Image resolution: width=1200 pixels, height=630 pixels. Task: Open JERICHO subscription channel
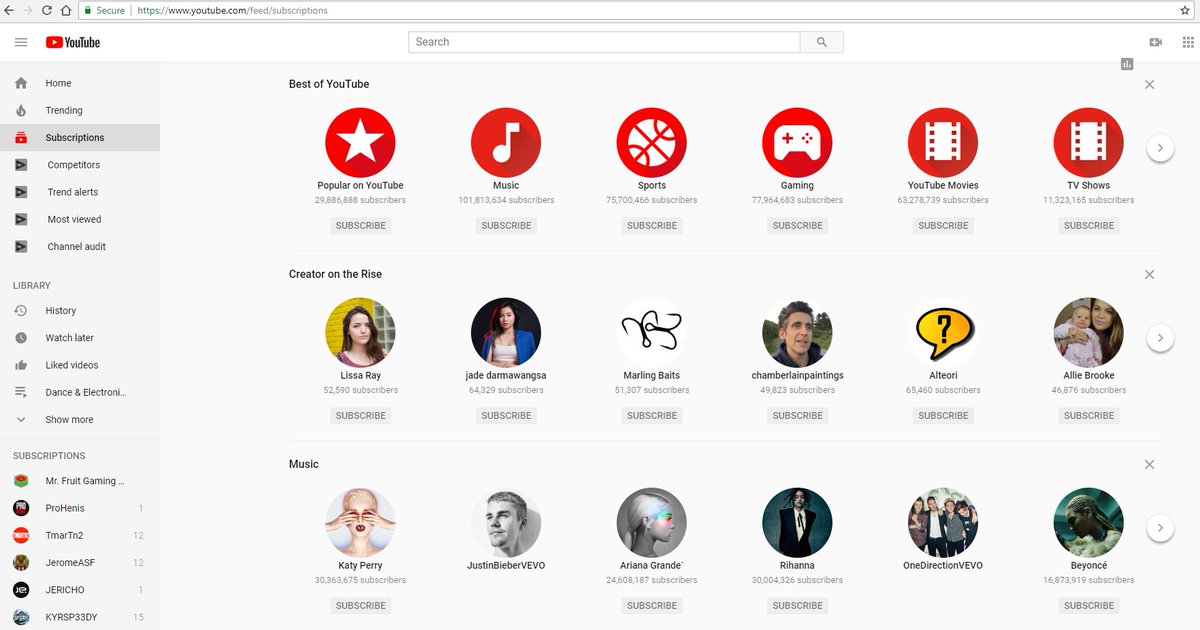(80, 590)
